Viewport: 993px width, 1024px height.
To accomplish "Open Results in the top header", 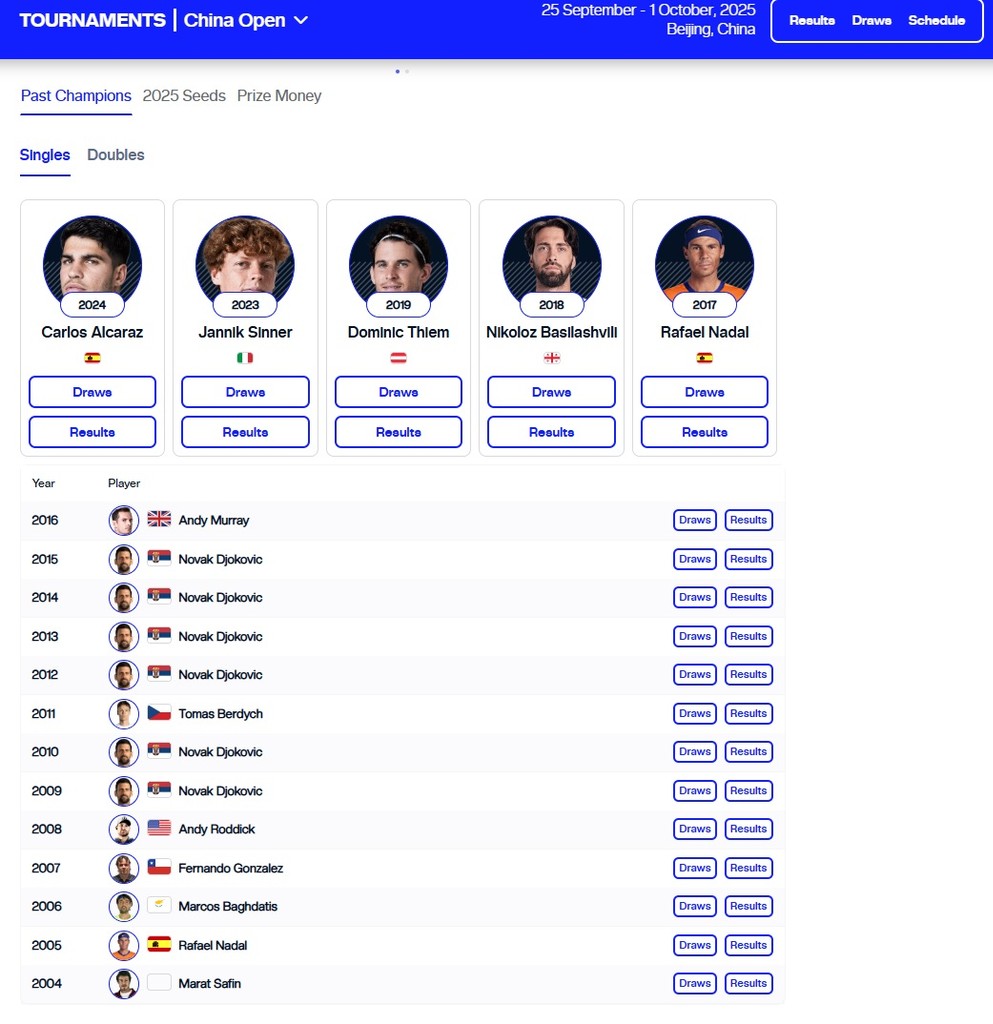I will coord(812,20).
